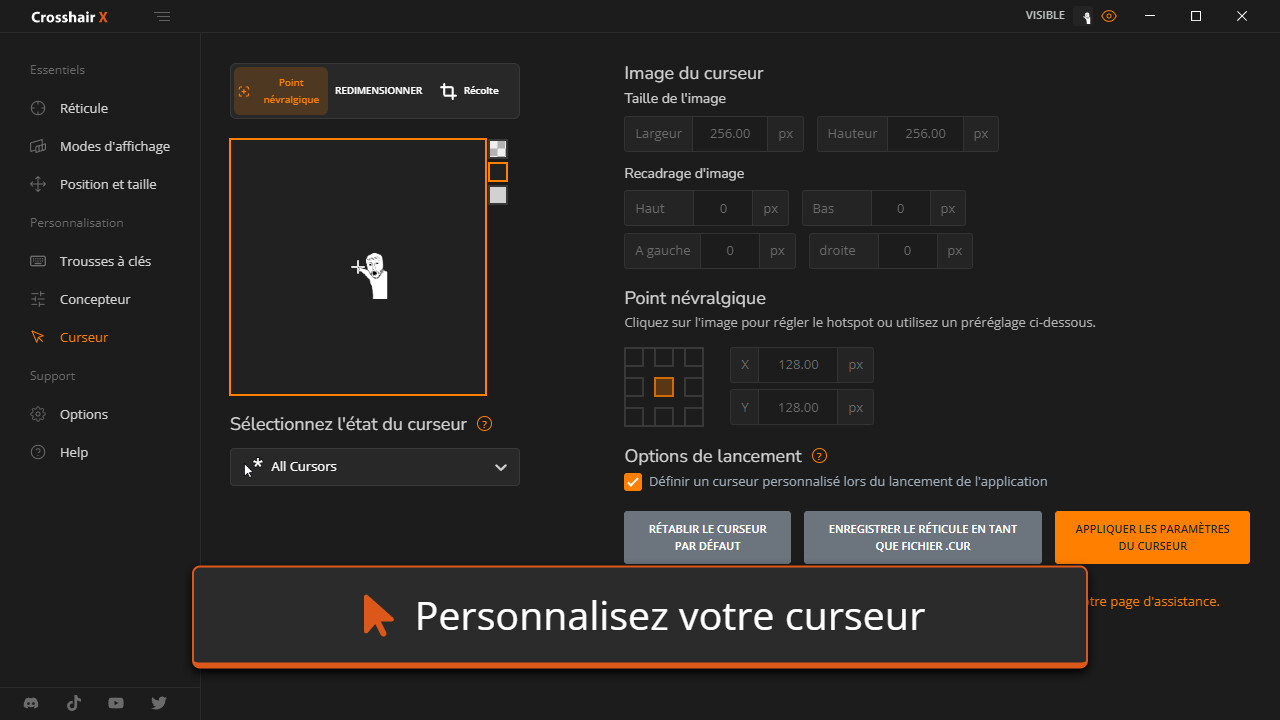Click help icon next to cursor state heading
Viewport: 1280px width, 720px height.
(x=484, y=424)
